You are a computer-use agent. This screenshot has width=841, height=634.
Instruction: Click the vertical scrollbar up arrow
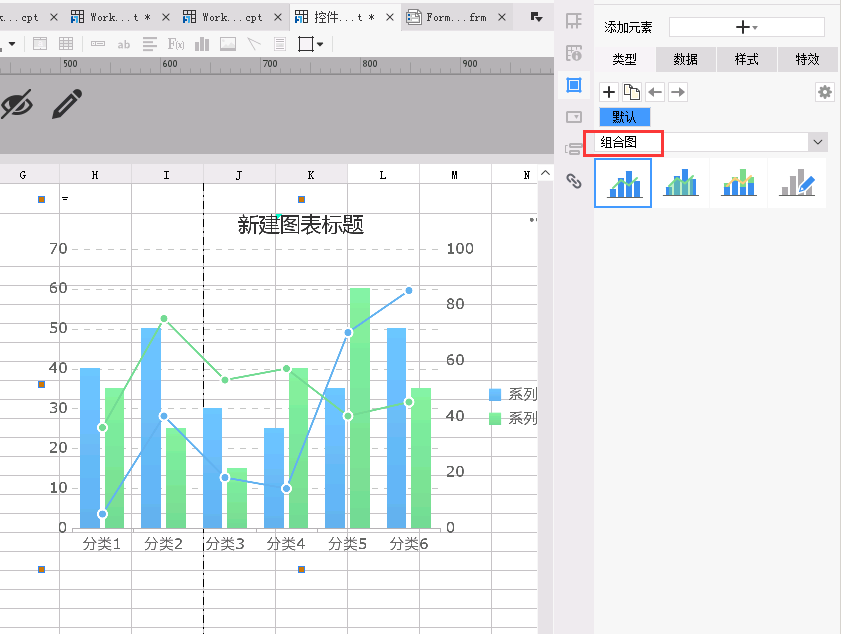[x=545, y=173]
